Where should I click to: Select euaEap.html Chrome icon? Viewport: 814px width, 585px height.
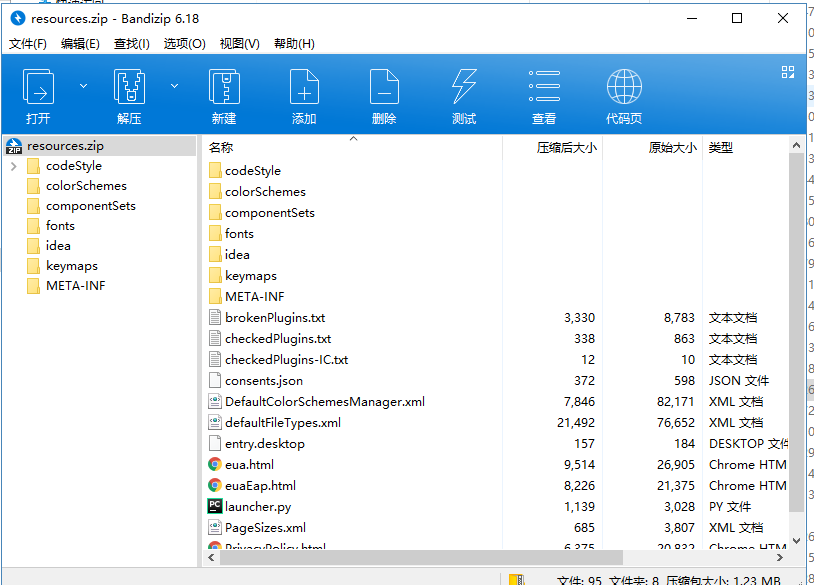pyautogui.click(x=215, y=486)
